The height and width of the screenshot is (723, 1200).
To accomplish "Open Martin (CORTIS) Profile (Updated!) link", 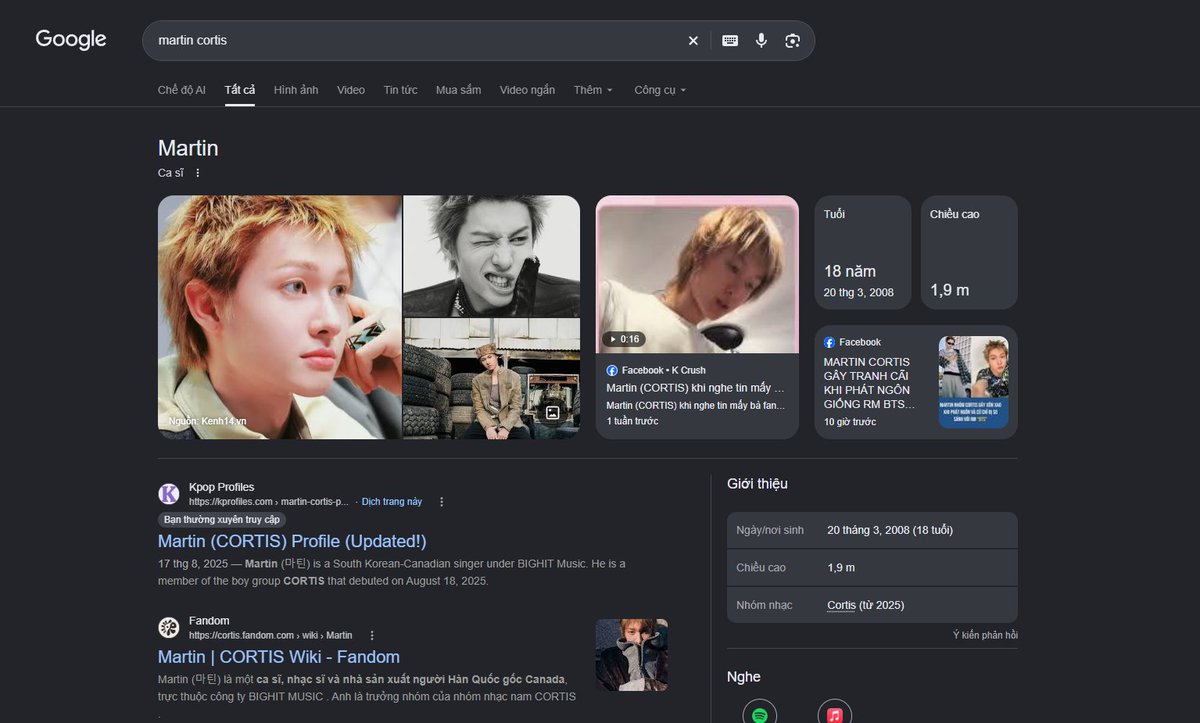I will tap(292, 541).
